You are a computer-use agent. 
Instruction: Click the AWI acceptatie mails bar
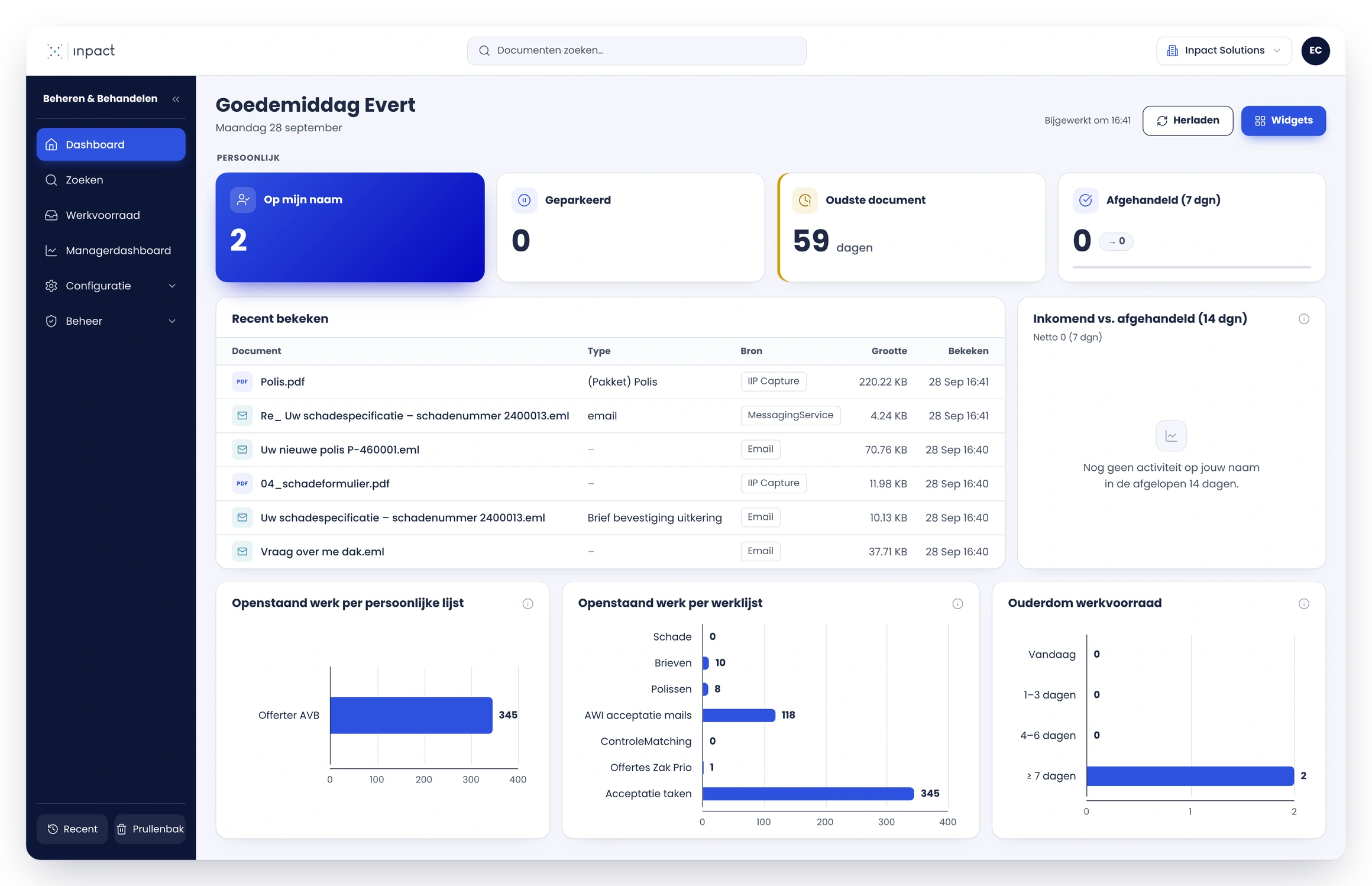739,716
